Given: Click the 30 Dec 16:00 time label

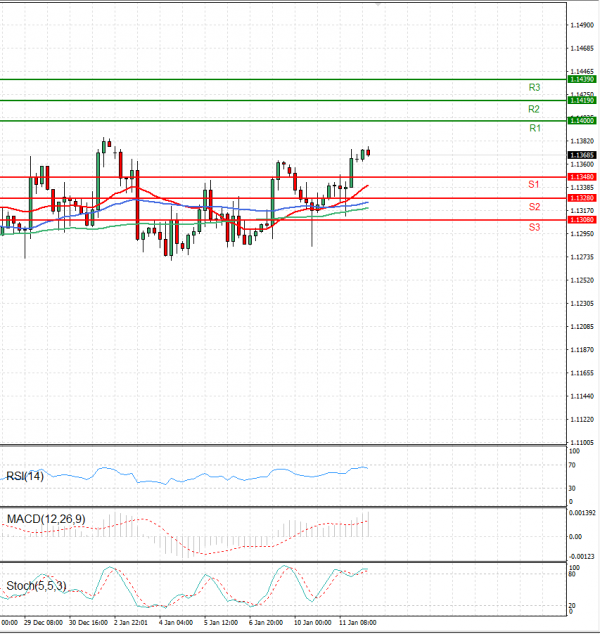Looking at the screenshot, I should [x=88, y=623].
